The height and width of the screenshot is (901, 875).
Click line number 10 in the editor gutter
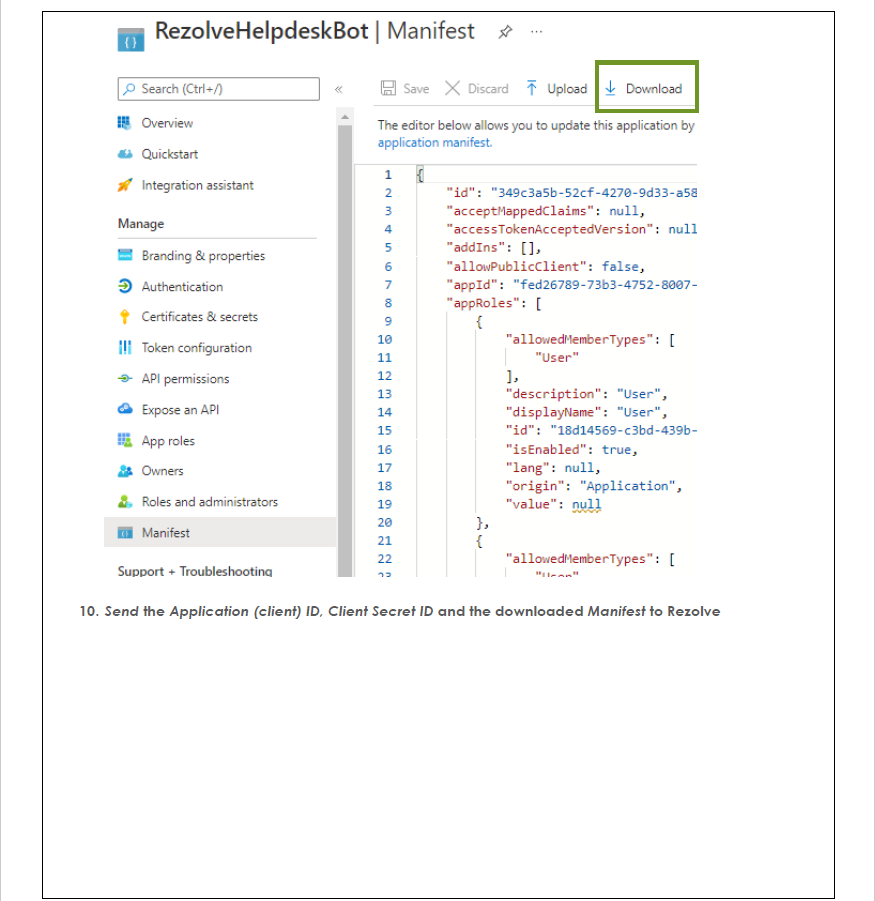[384, 340]
